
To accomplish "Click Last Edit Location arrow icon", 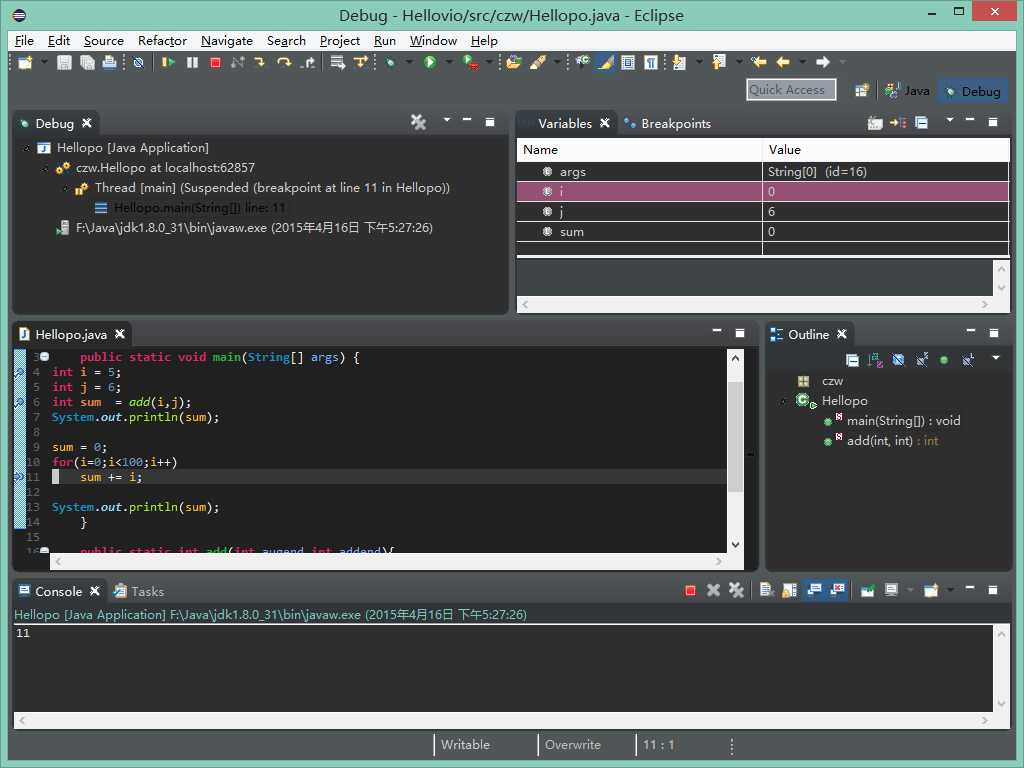I will (x=758, y=63).
